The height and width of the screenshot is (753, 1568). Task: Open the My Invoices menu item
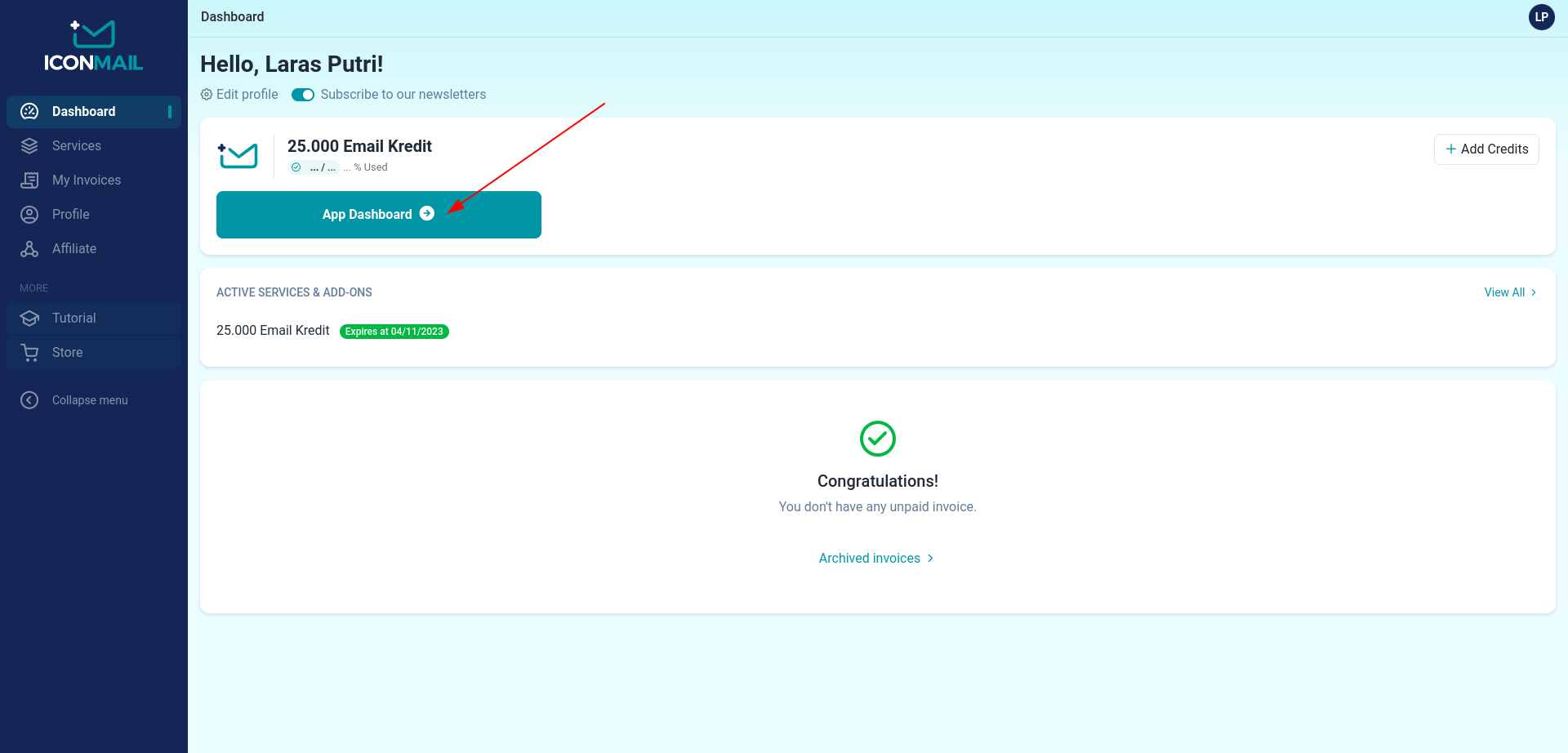87,180
